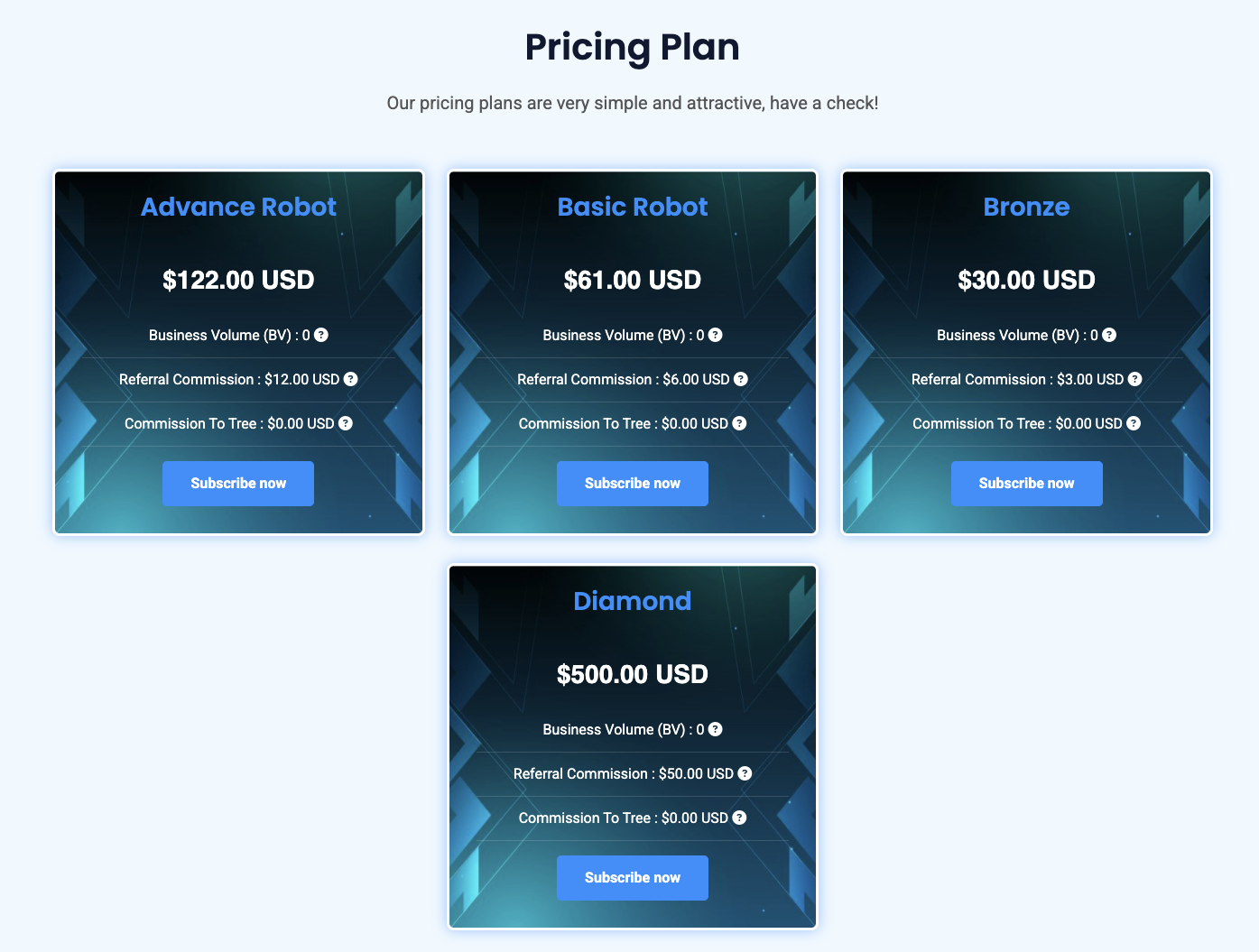Click the Basic Robot plan heading
The image size is (1259, 952).
point(633,207)
